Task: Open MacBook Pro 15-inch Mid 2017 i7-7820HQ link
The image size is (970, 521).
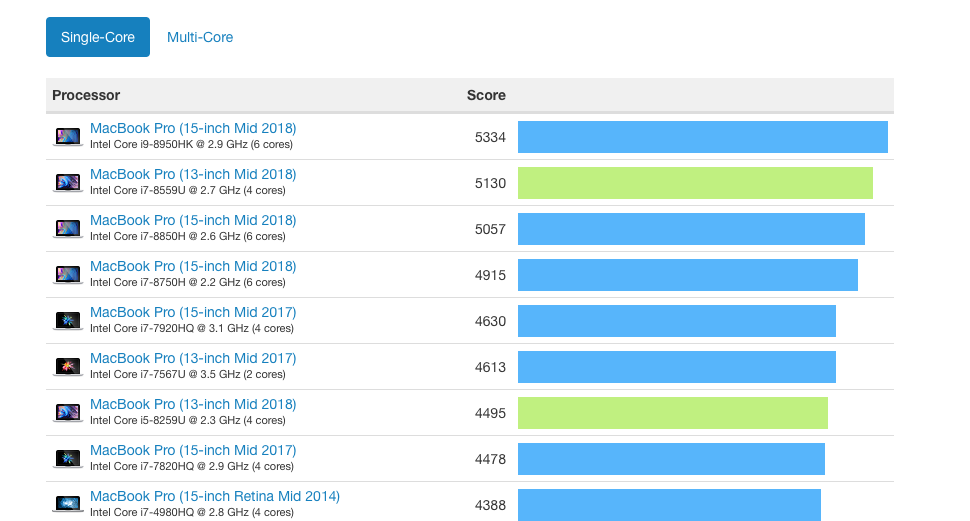Action: point(193,450)
